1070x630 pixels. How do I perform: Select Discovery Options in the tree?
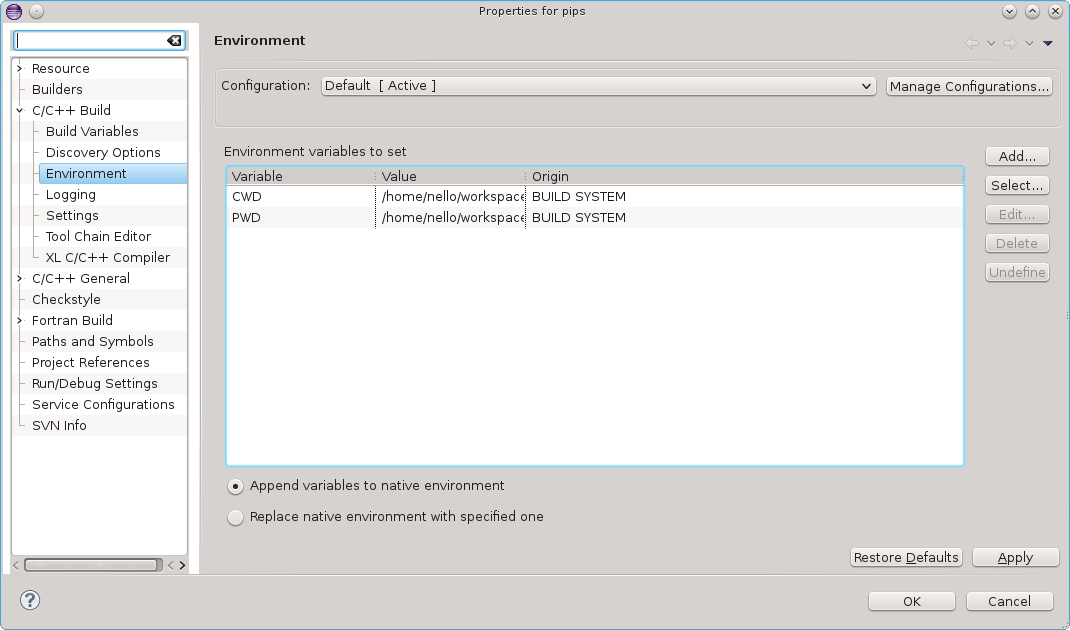103,153
